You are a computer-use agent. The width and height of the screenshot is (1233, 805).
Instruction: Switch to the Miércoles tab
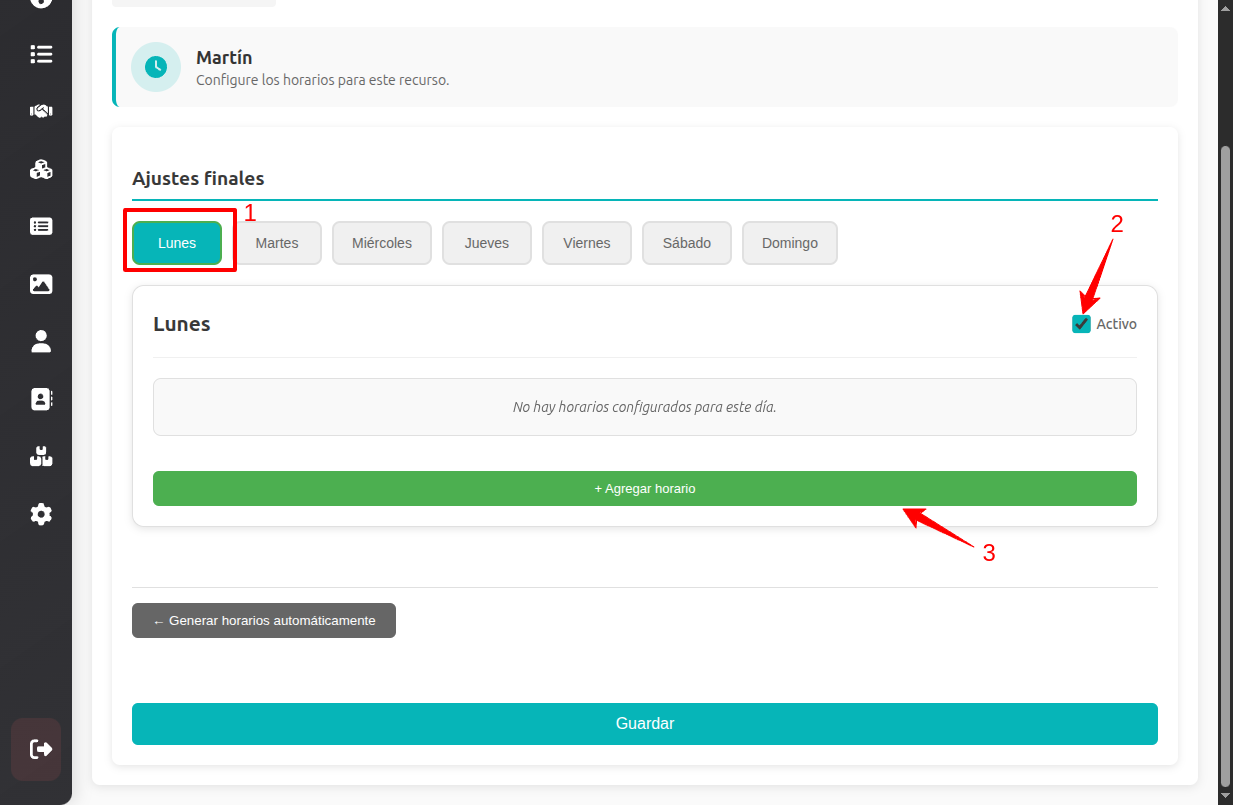pyautogui.click(x=382, y=243)
